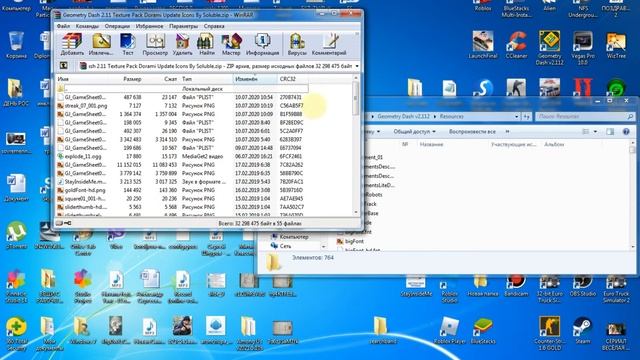Click the Explorer help question-mark icon

pyautogui.click(x=626, y=131)
